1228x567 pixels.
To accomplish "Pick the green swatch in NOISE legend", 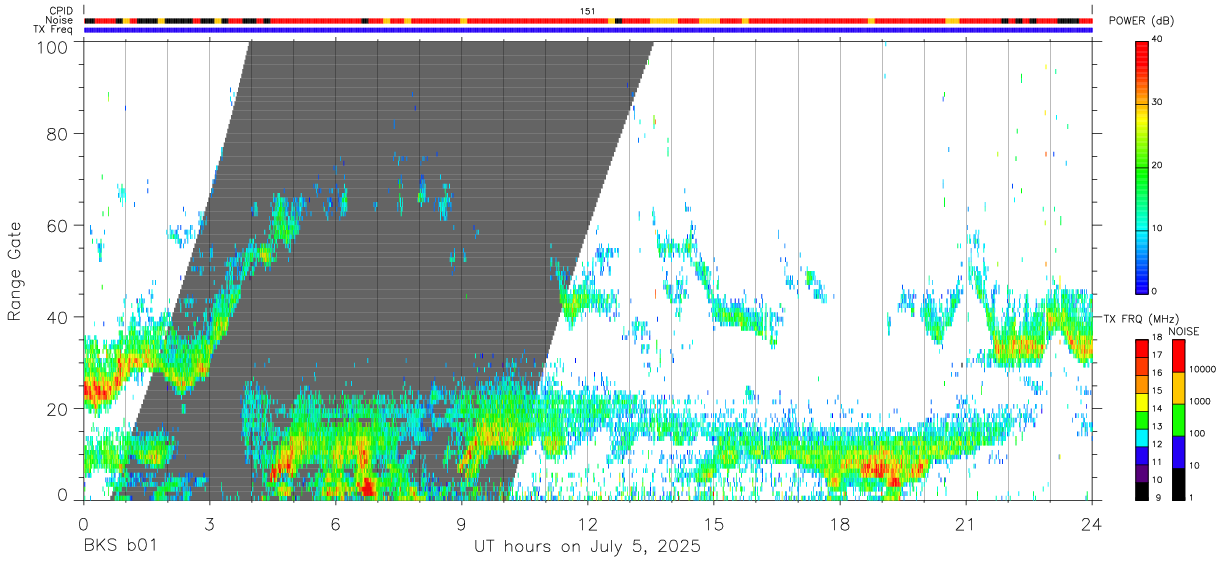I will point(1179,419).
